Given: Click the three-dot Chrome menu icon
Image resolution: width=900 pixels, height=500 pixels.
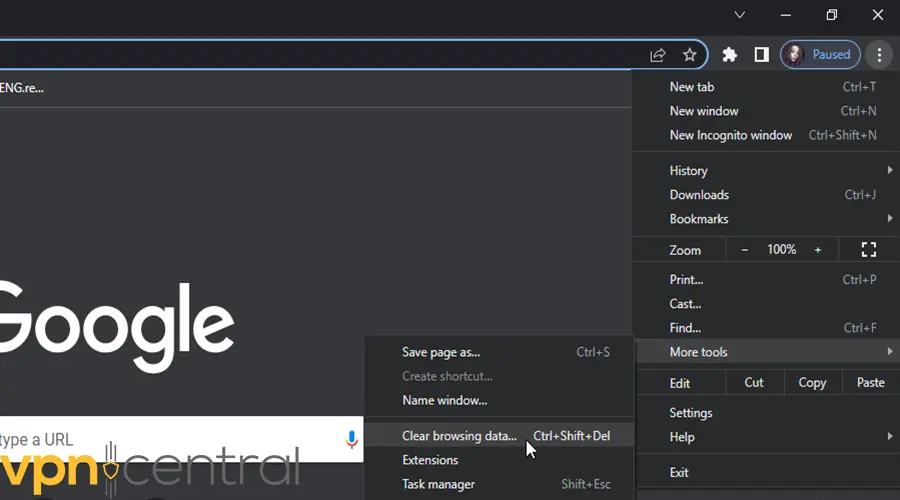Looking at the screenshot, I should 879,55.
